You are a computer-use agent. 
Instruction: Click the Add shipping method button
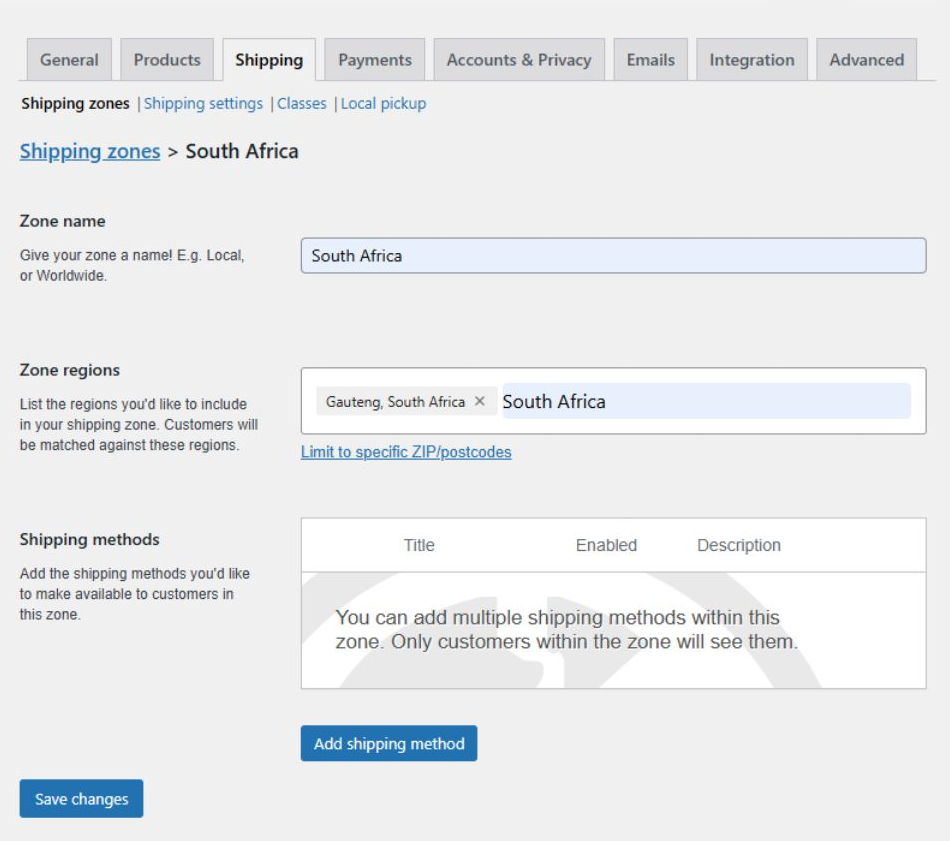tap(389, 743)
